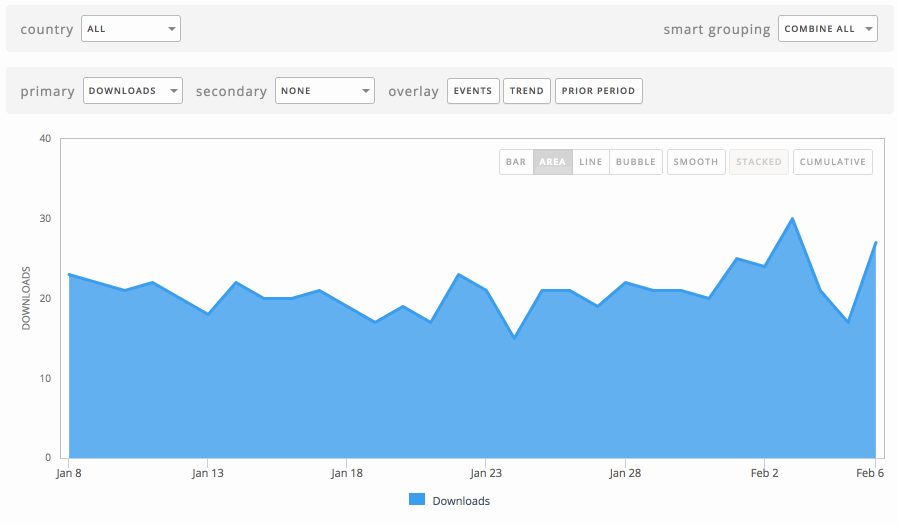Viewport: 898px width, 524px height.
Task: Click the country label
Action: pyautogui.click(x=47, y=29)
